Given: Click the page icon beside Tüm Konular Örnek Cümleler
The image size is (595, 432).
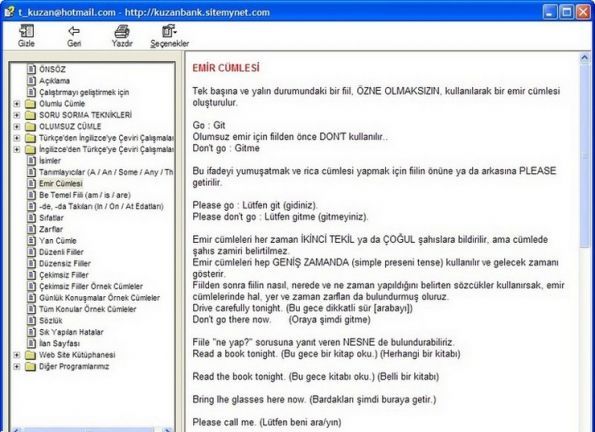Looking at the screenshot, I should click(31, 309).
